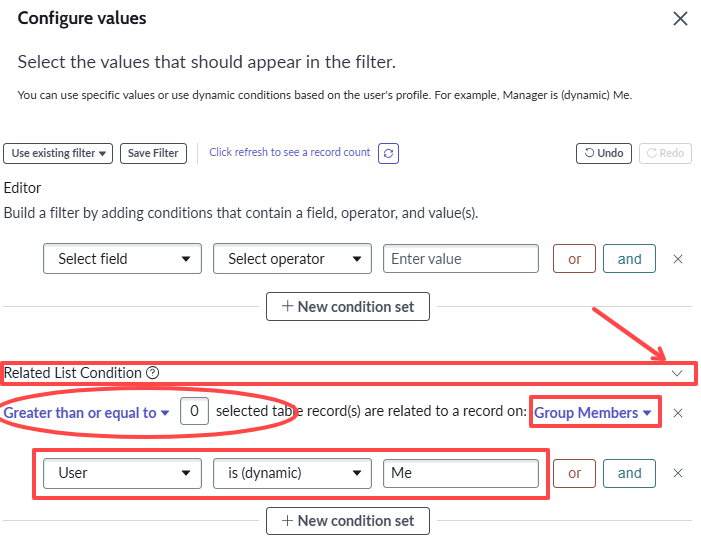Collapse the Related List Condition section
The width and height of the screenshot is (701, 559).
pyautogui.click(x=677, y=373)
